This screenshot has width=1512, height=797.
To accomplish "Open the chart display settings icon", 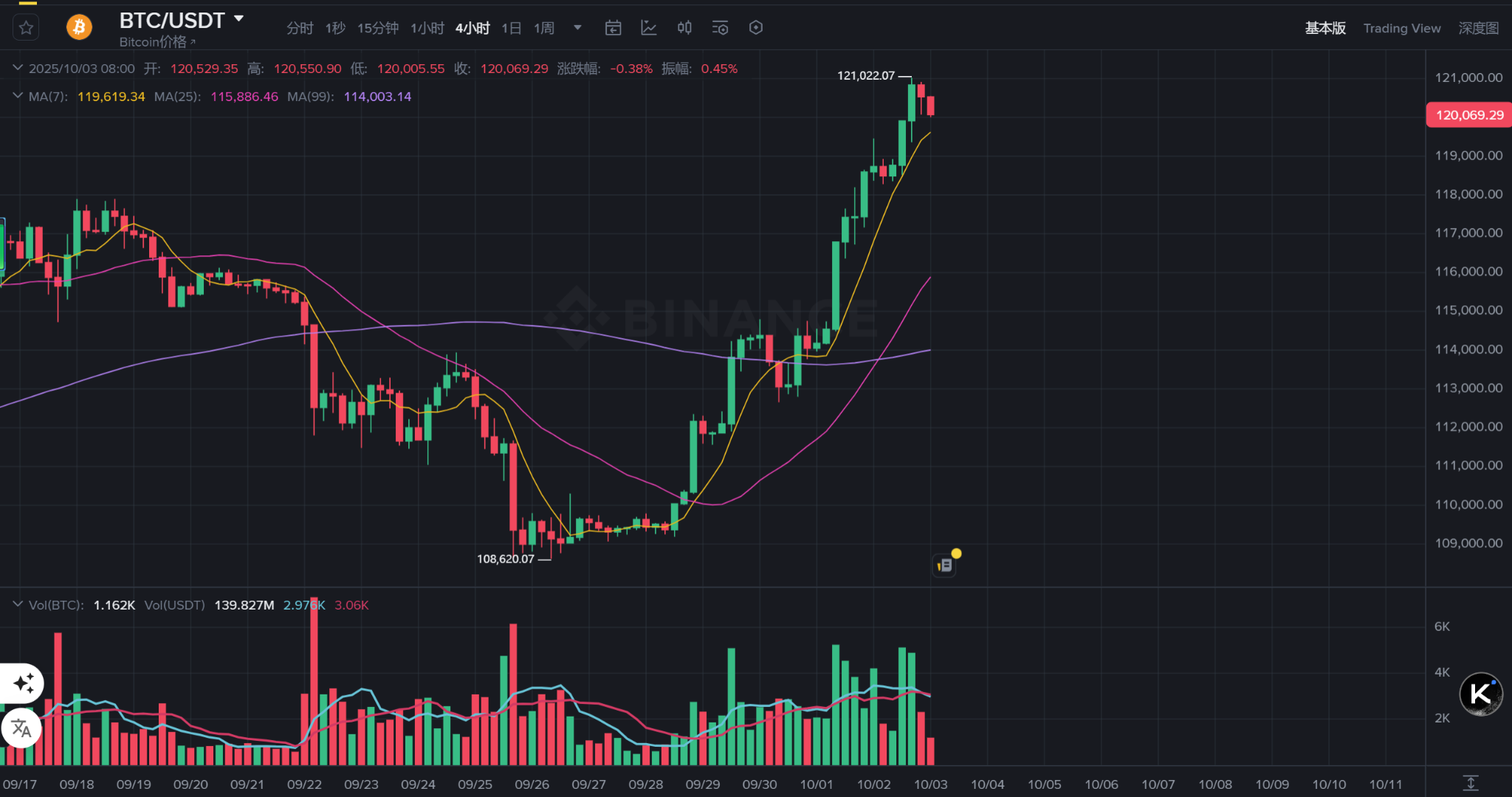I will [x=720, y=28].
